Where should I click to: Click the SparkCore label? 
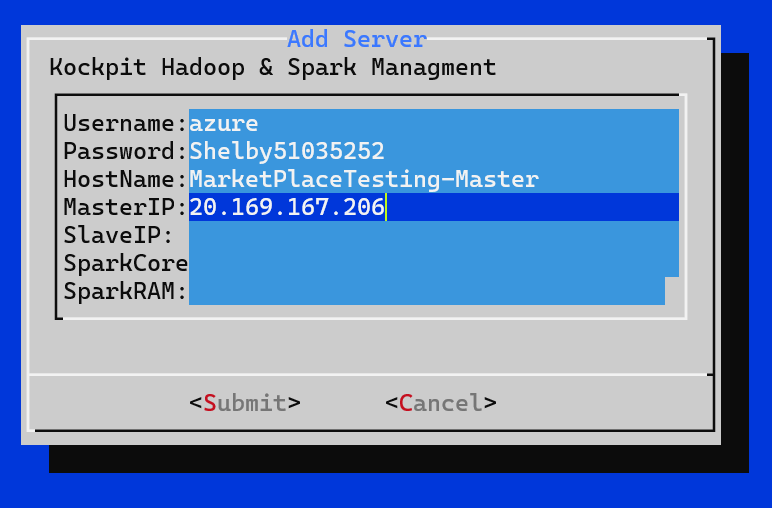126,263
